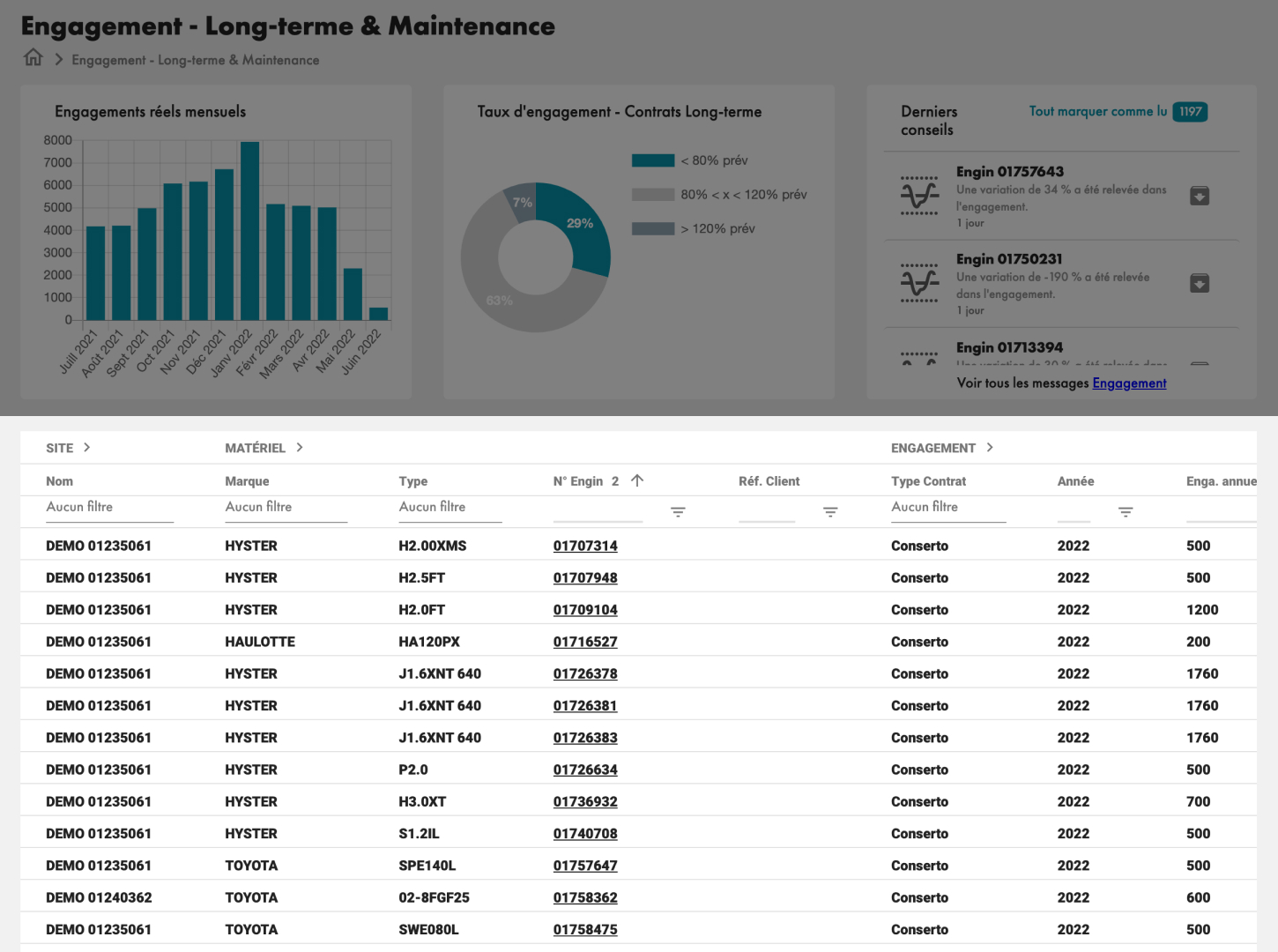The height and width of the screenshot is (952, 1278).
Task: Mark all advice messages as read
Action: point(1097,111)
